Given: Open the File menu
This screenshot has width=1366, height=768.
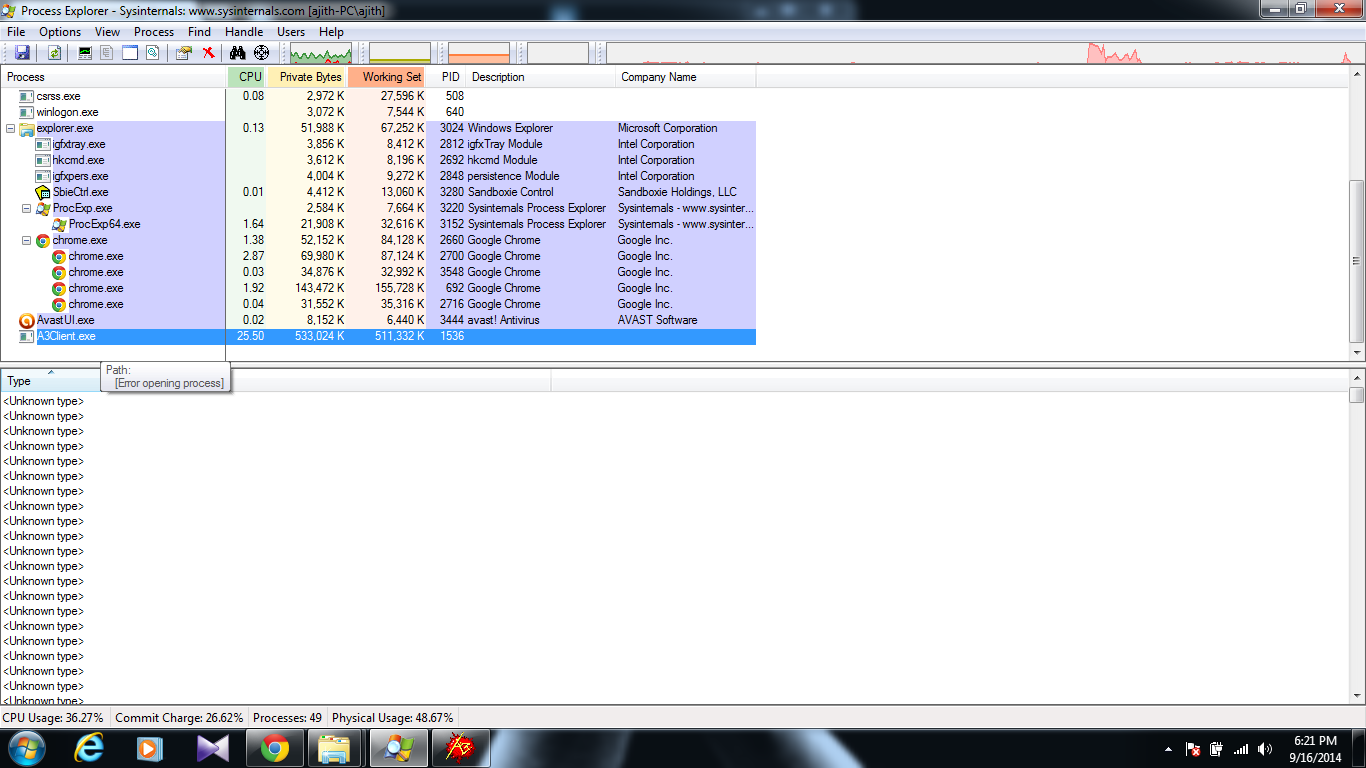Looking at the screenshot, I should [16, 32].
